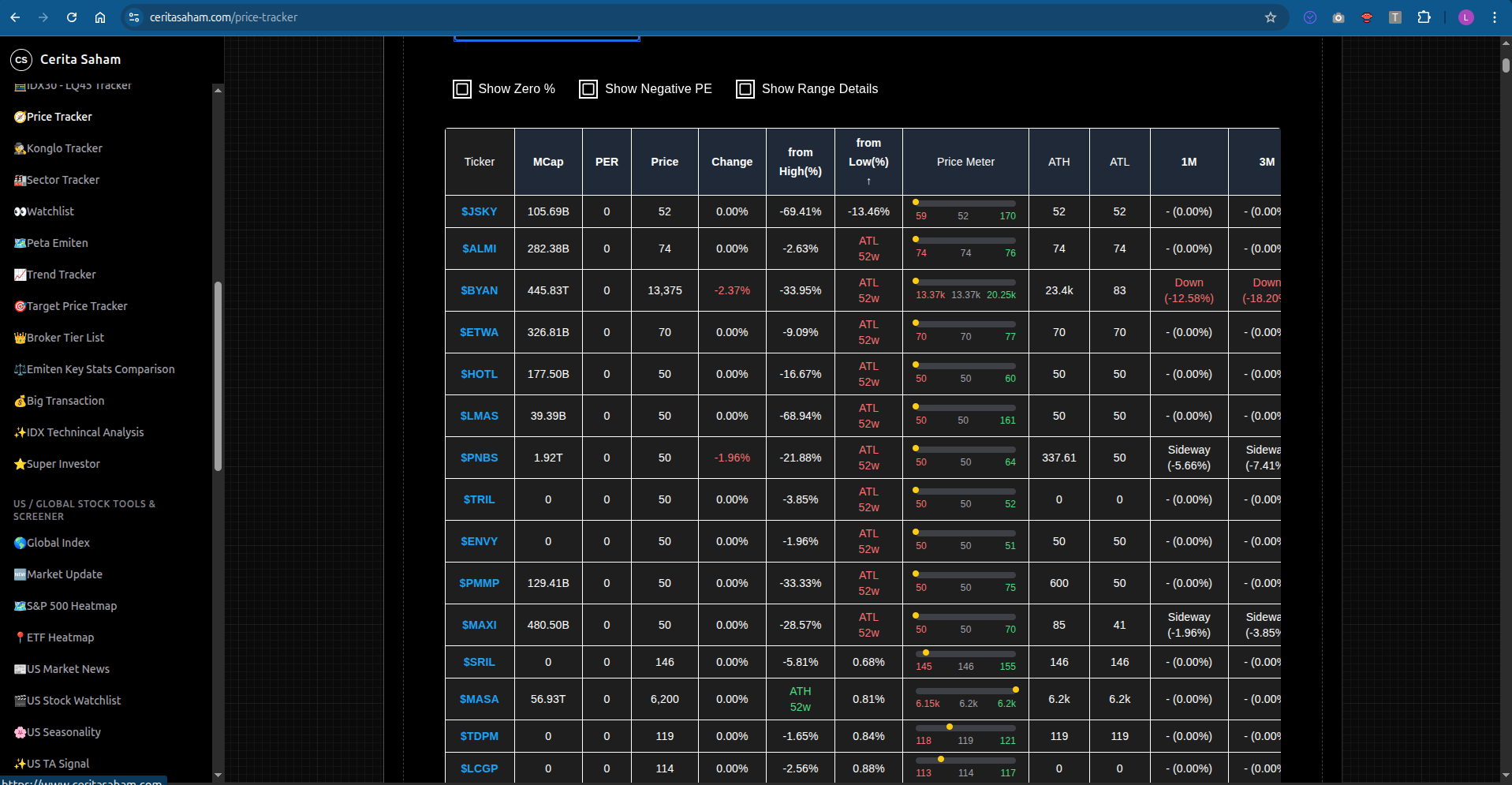Sort table by PER column header
Image resolution: width=1512 pixels, height=785 pixels.
[x=607, y=162]
